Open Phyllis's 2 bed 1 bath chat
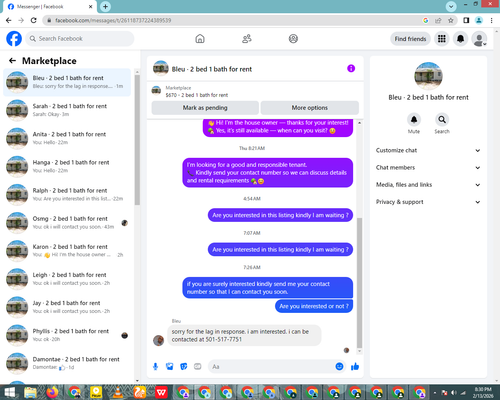Image resolution: width=500 pixels, height=400 pixels. pyautogui.click(x=67, y=335)
